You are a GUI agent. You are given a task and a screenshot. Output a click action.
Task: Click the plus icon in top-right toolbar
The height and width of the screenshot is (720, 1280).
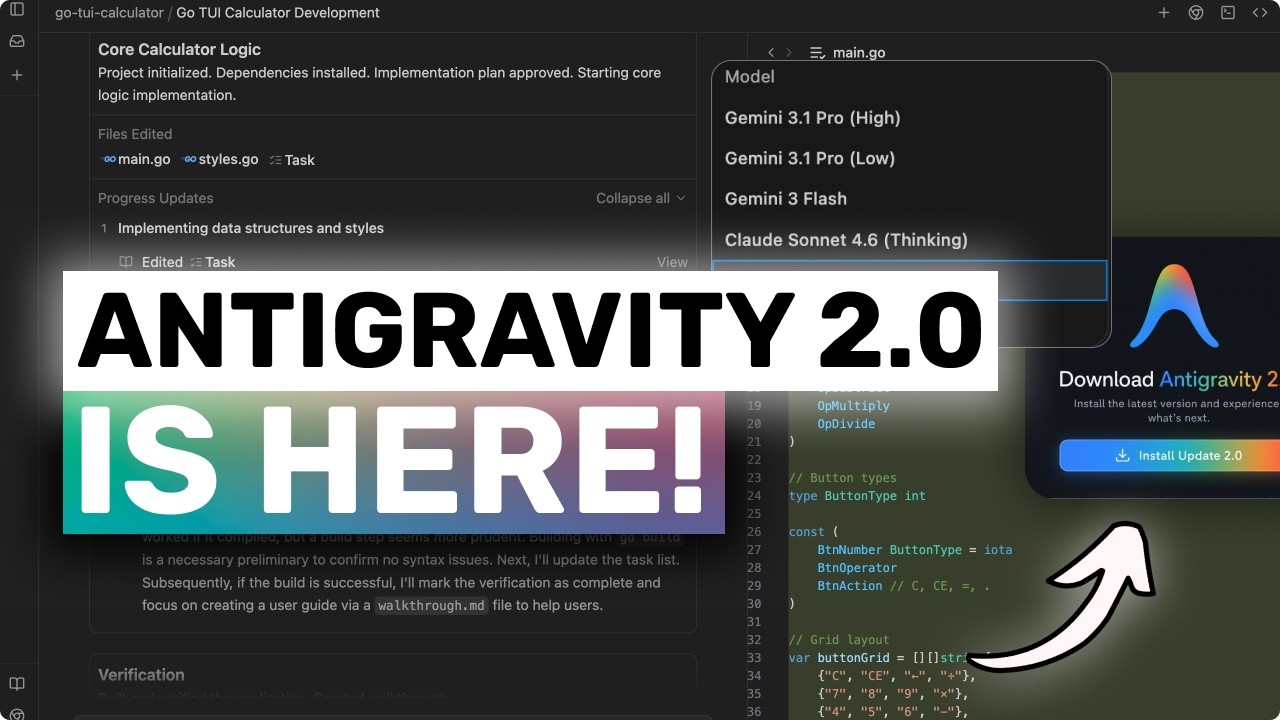tap(1164, 13)
